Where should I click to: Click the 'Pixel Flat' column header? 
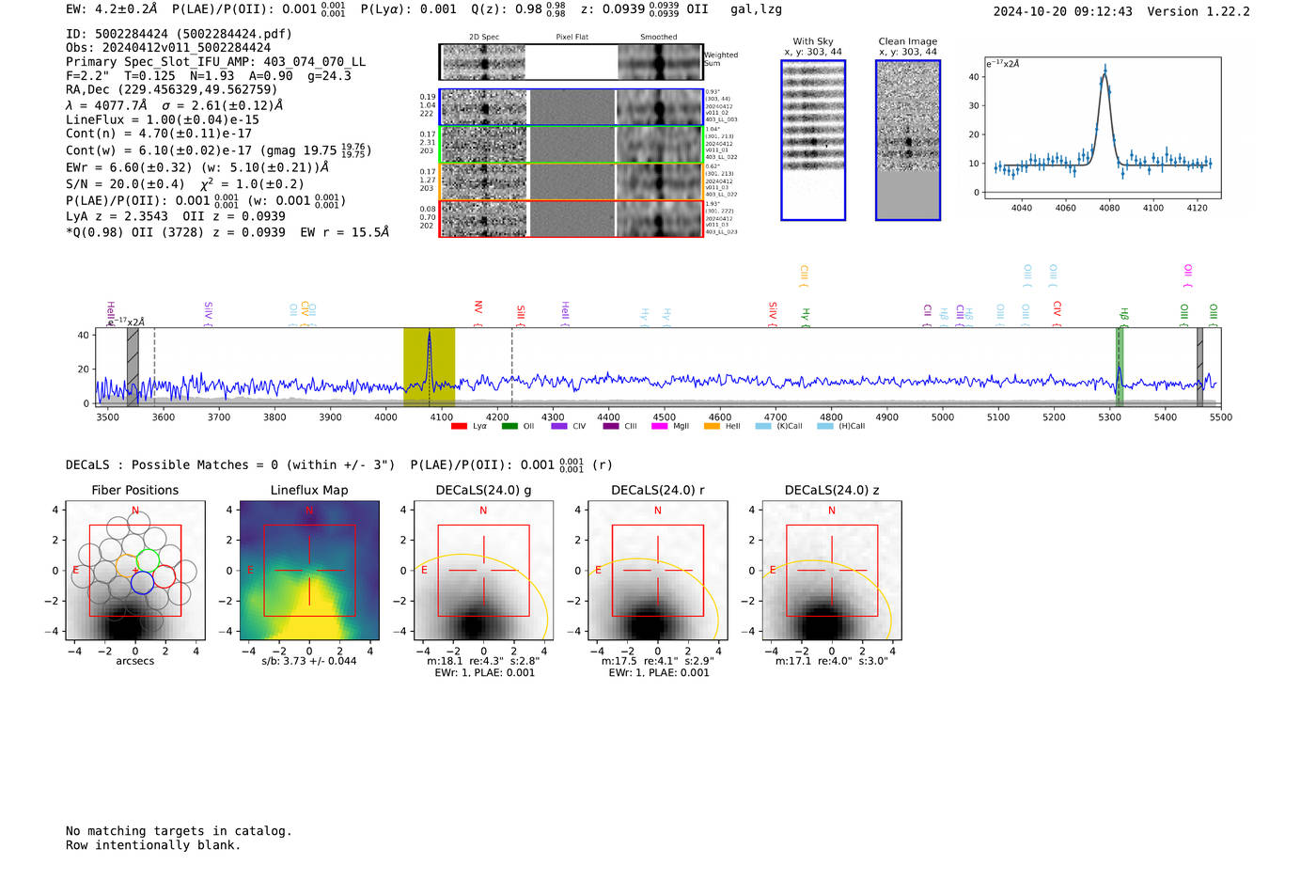tap(572, 37)
